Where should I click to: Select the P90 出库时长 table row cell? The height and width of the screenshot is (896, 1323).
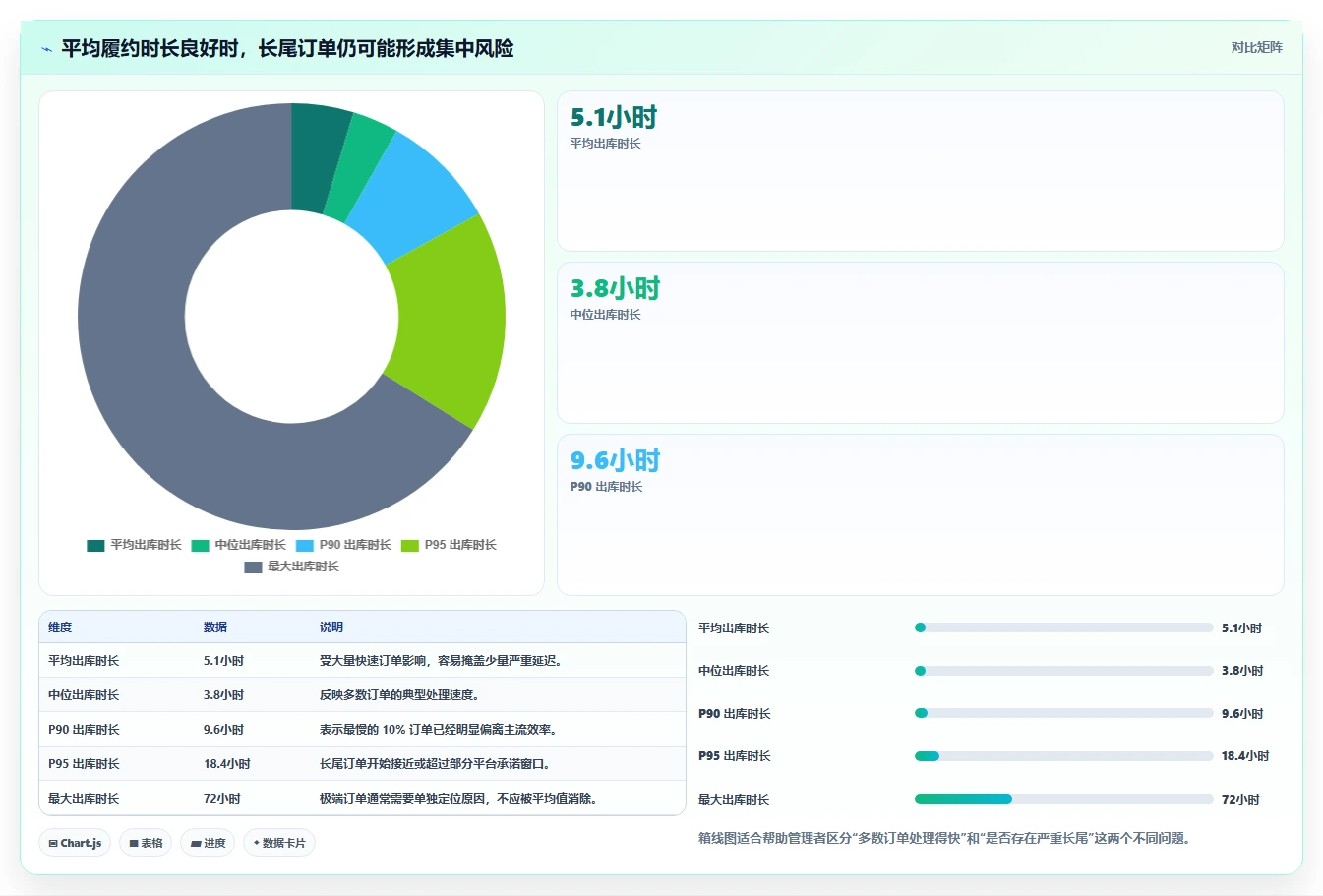pyautogui.click(x=84, y=730)
